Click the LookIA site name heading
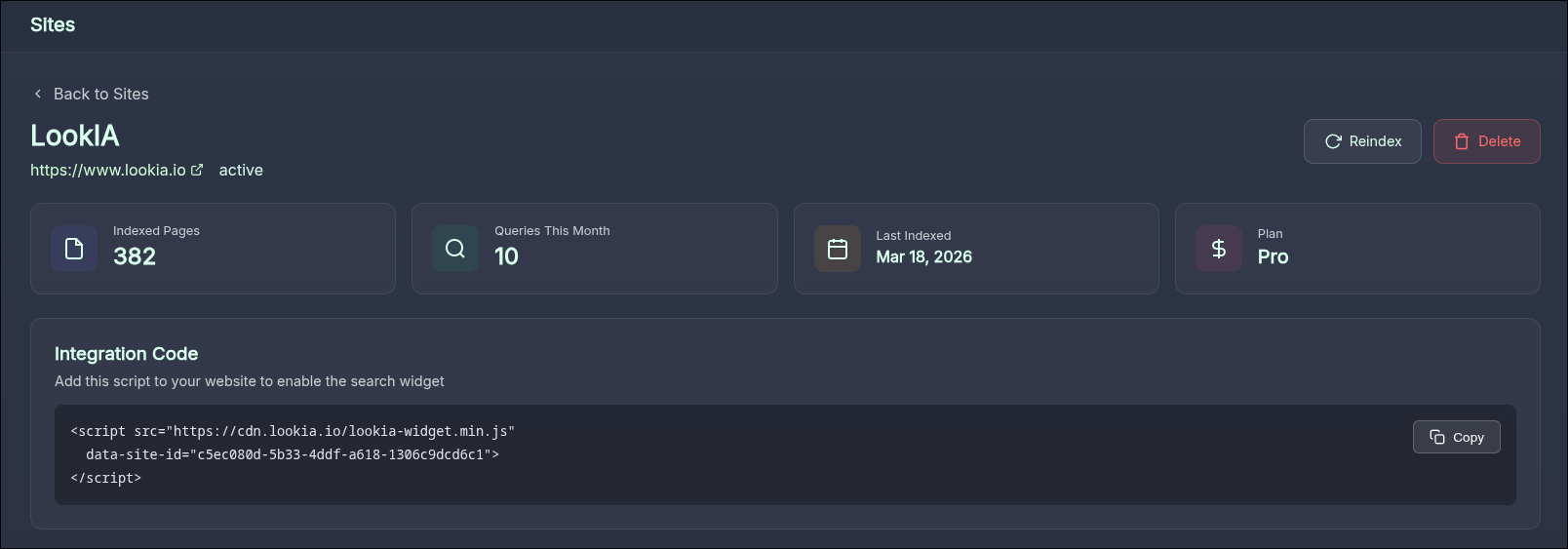1568x549 pixels. pyautogui.click(x=75, y=136)
